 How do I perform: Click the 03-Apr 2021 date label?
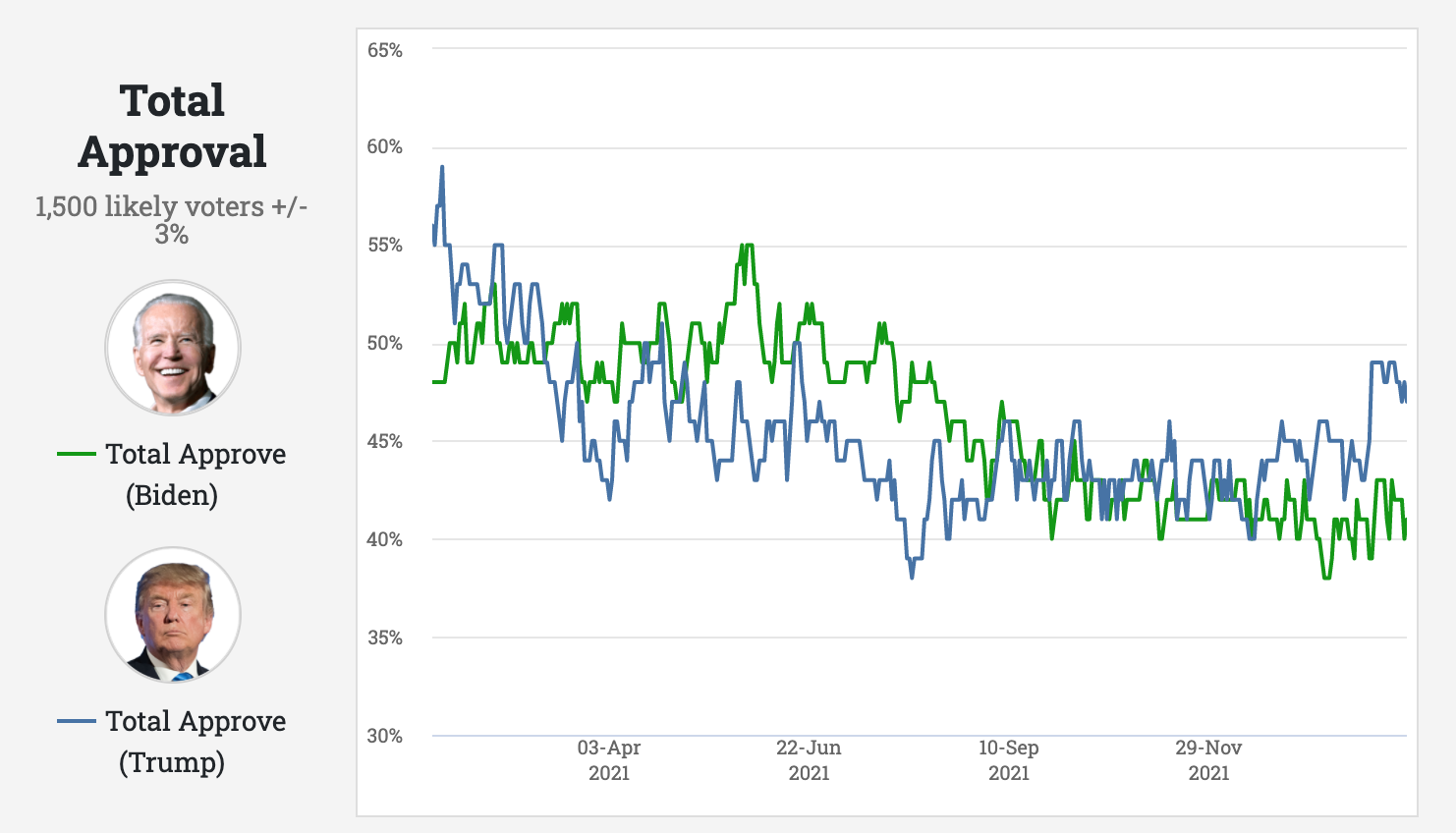click(609, 760)
